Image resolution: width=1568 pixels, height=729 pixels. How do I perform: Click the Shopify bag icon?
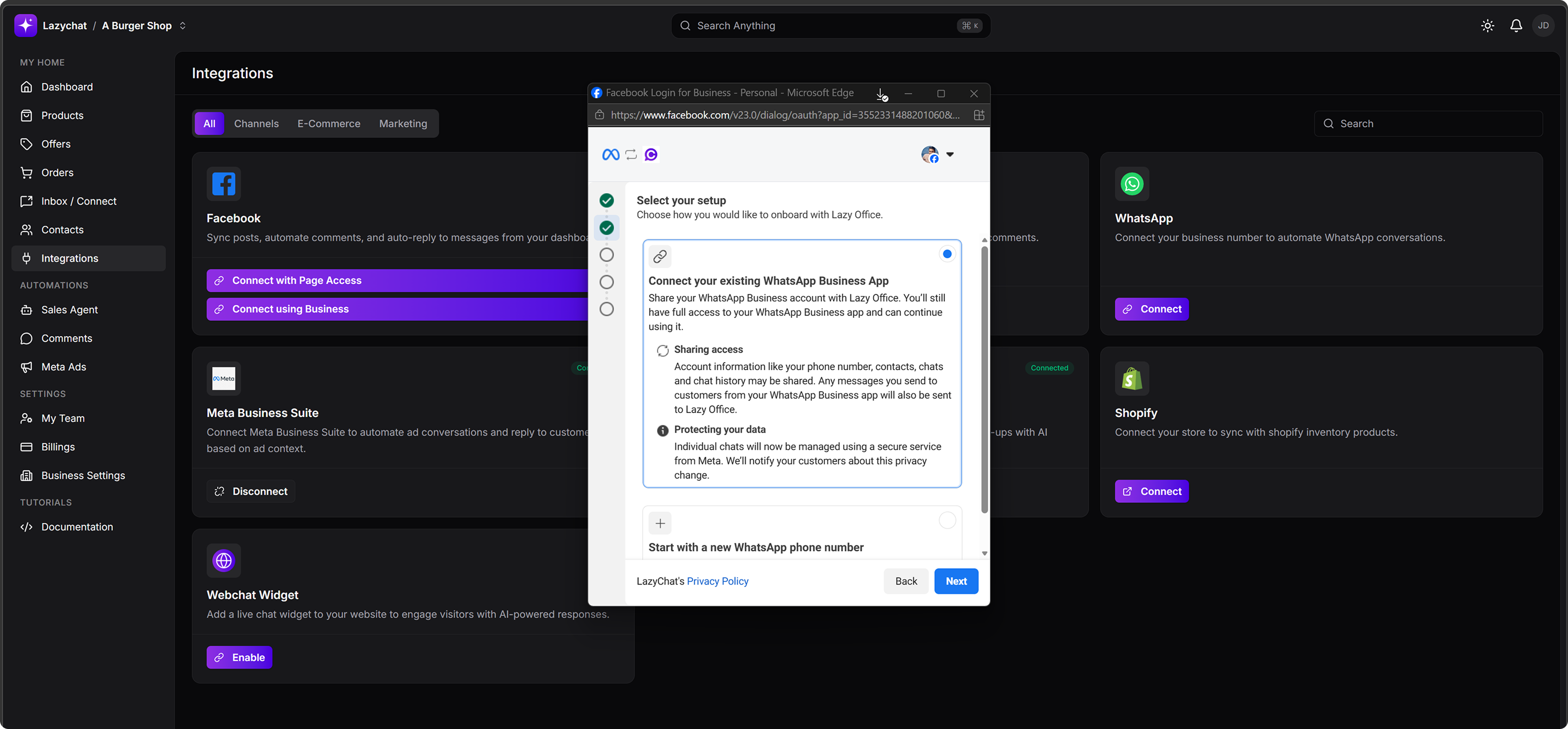1131,379
